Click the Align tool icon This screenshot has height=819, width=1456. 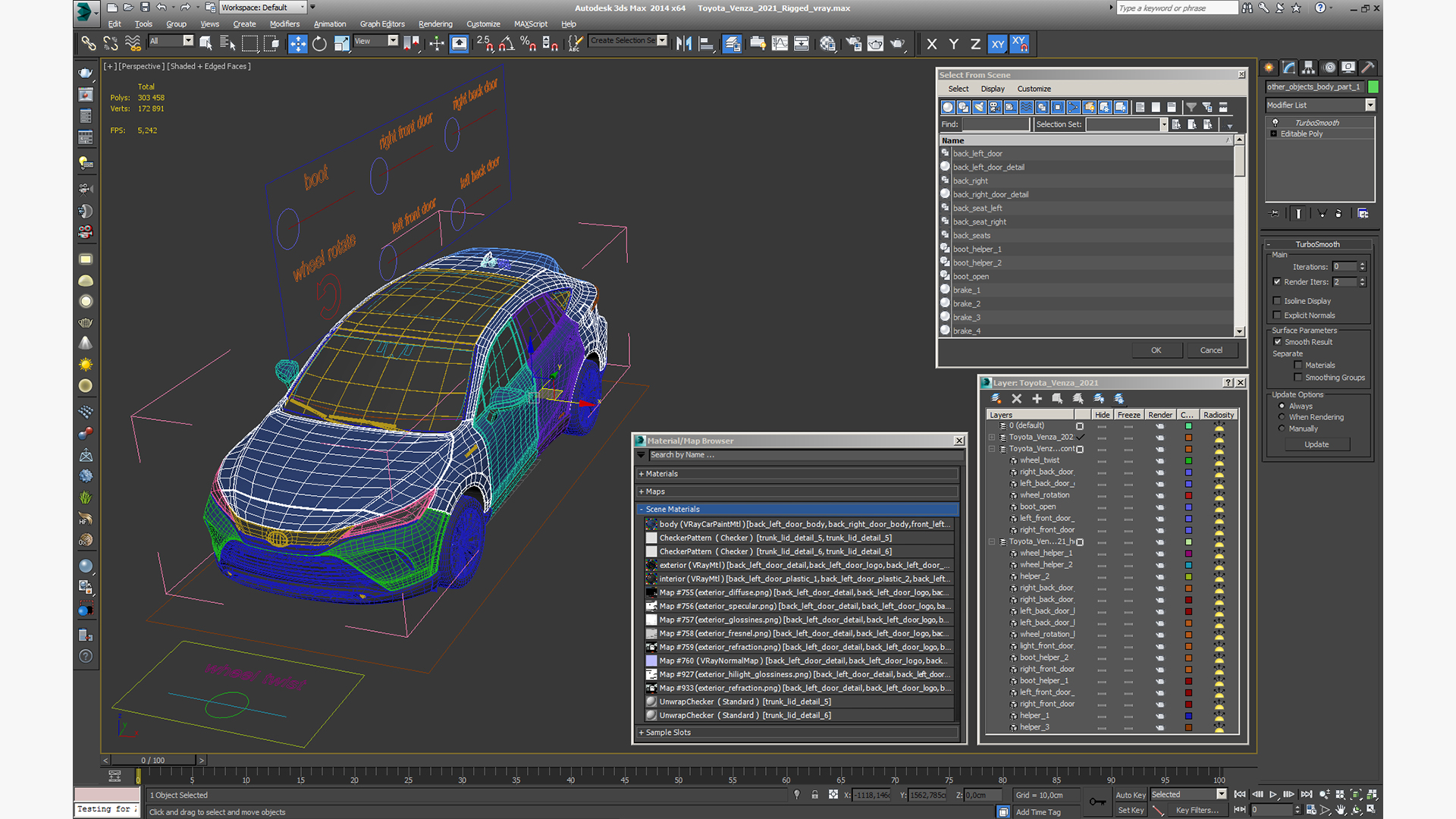tap(706, 44)
